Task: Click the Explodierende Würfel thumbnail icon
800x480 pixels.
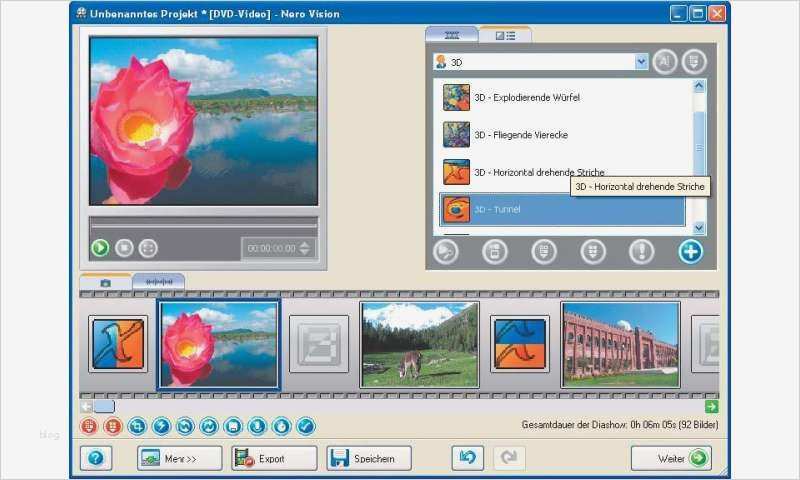Action: (x=456, y=97)
